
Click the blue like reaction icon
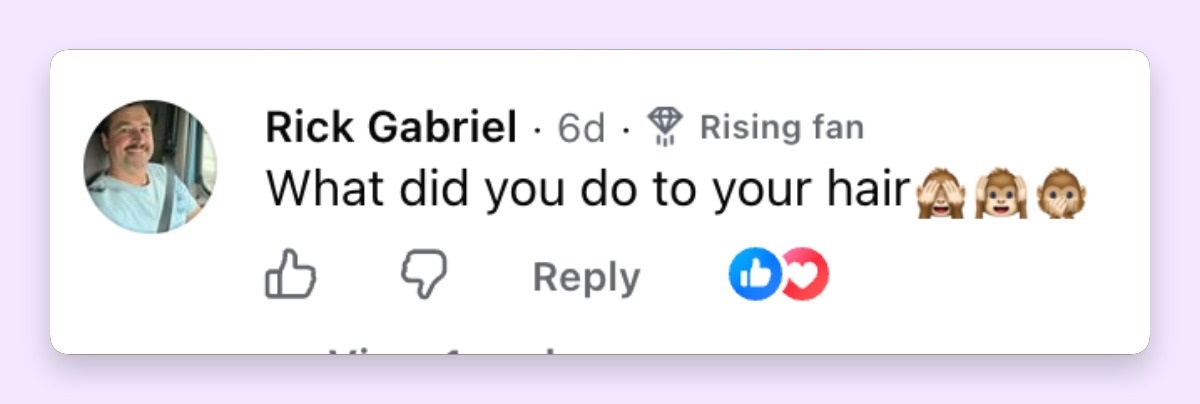pyautogui.click(x=755, y=275)
